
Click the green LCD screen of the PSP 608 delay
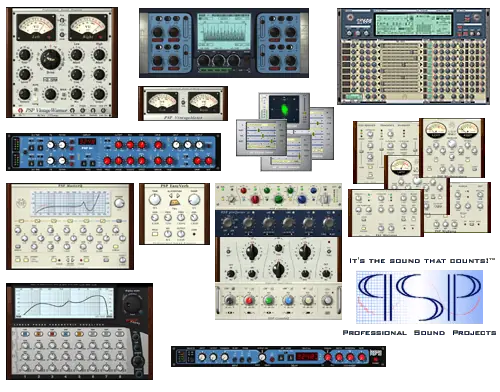pos(413,24)
